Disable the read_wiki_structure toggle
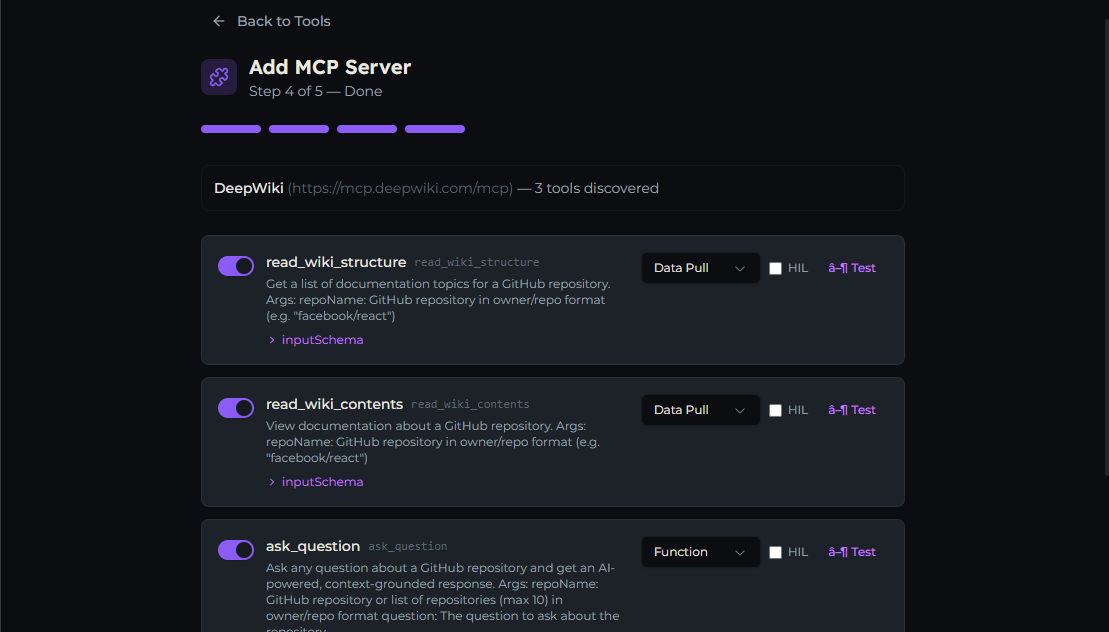The width and height of the screenshot is (1109, 632). click(x=236, y=266)
